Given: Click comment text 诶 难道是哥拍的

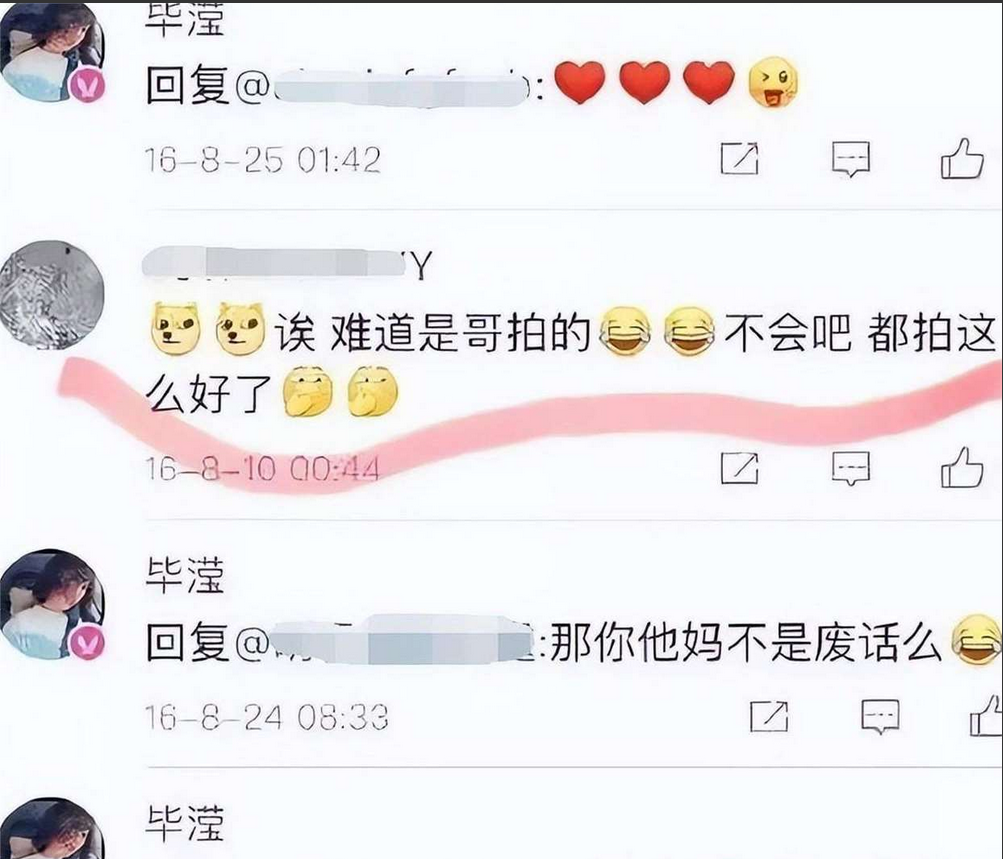Looking at the screenshot, I should 432,333.
